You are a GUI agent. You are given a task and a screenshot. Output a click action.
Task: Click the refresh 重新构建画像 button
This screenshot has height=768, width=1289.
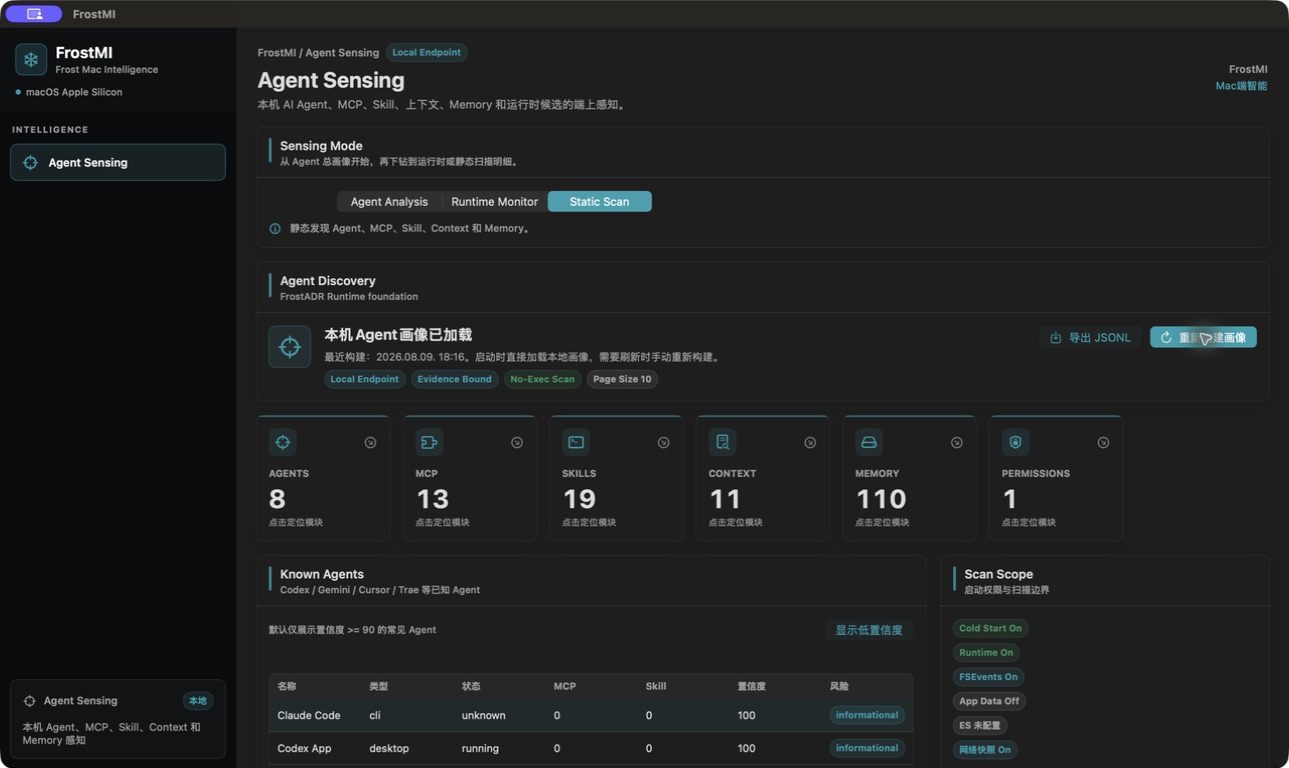[x=1203, y=337]
